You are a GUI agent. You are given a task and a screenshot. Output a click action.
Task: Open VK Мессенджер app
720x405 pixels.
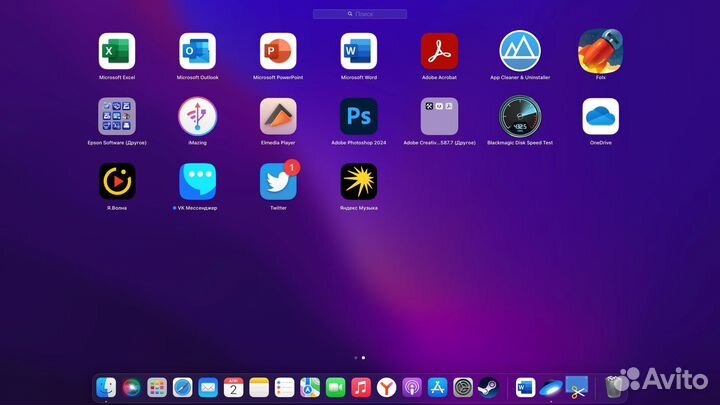click(197, 181)
